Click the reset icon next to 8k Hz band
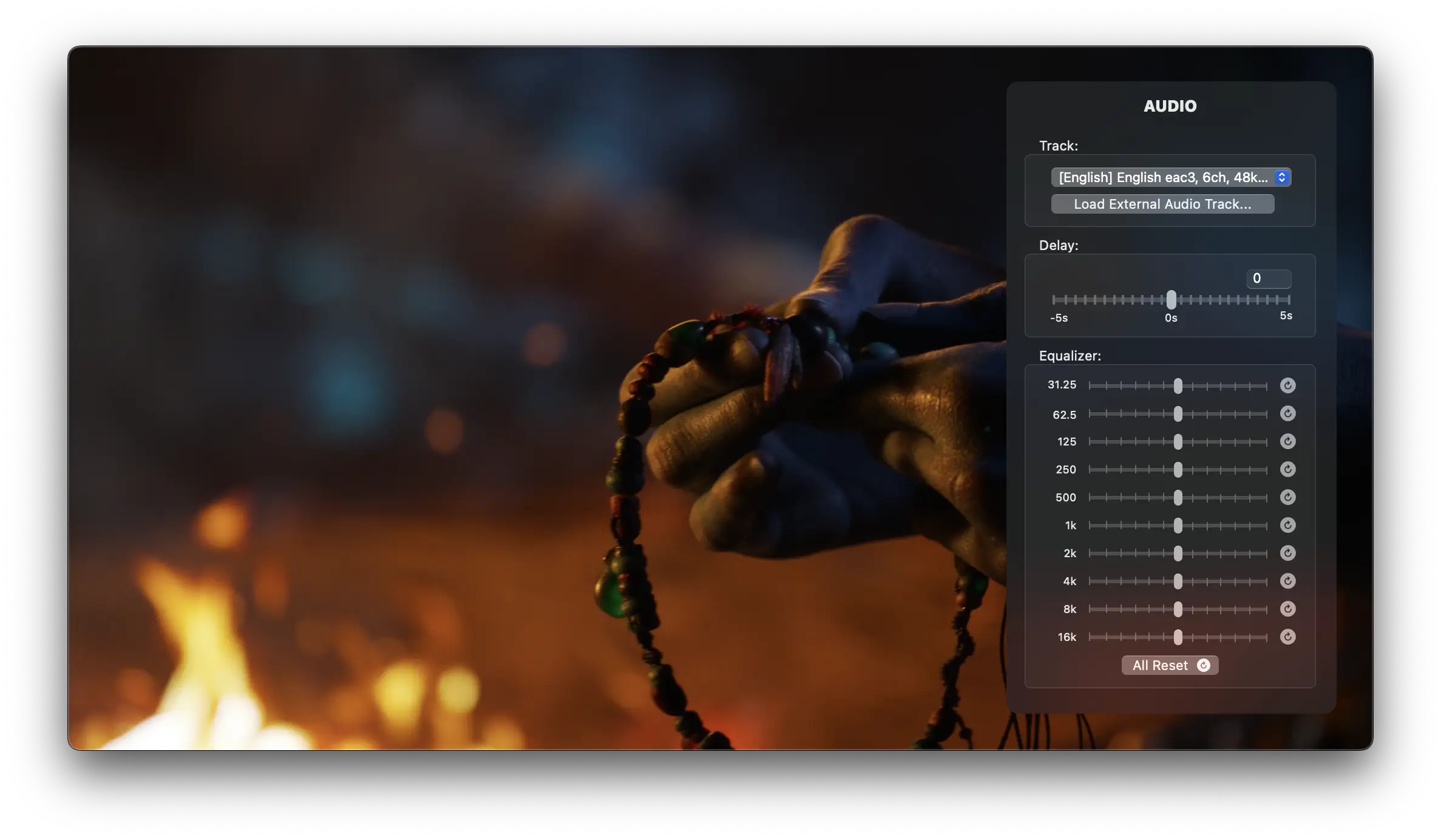1441x840 pixels. point(1288,608)
